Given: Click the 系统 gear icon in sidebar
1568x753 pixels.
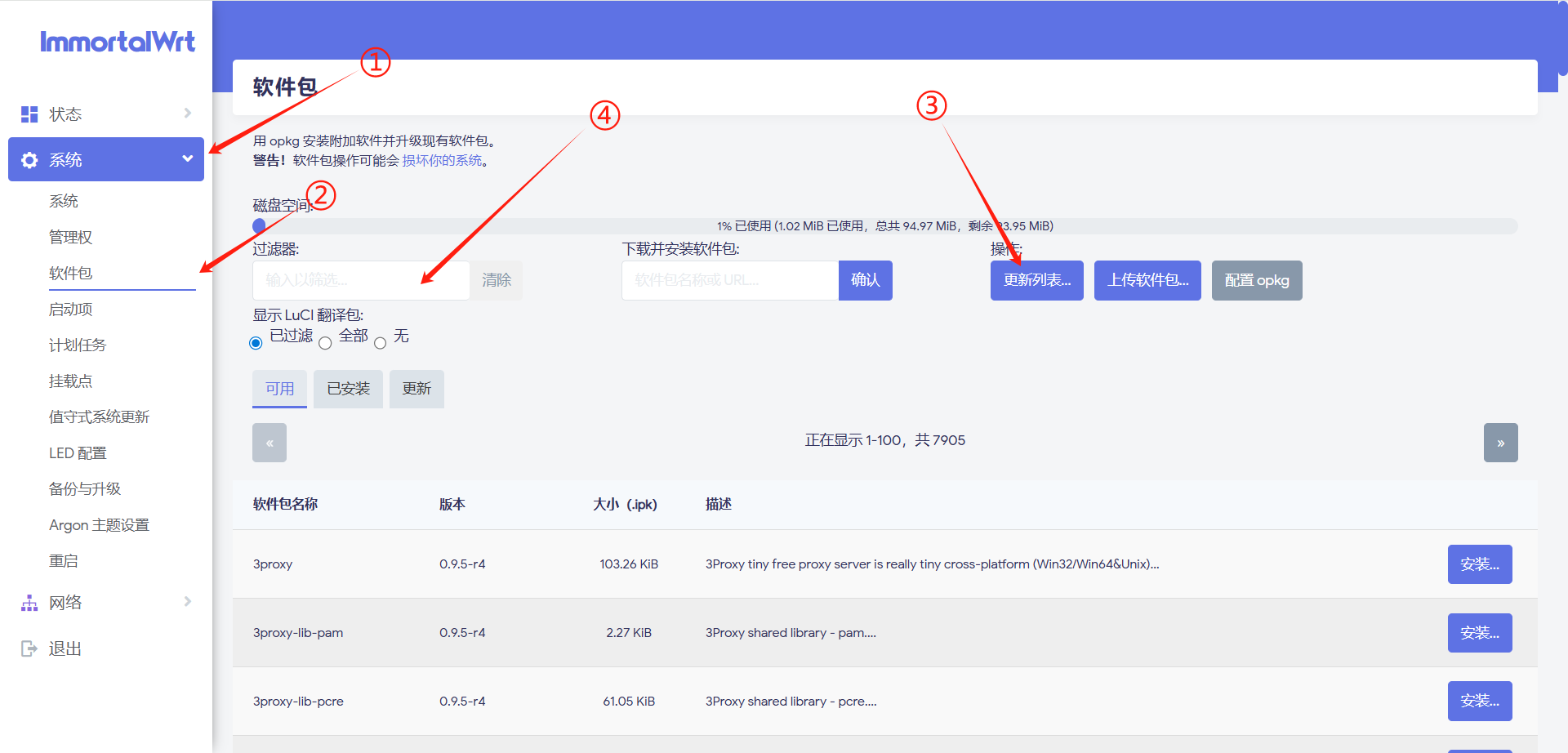Looking at the screenshot, I should 29,159.
